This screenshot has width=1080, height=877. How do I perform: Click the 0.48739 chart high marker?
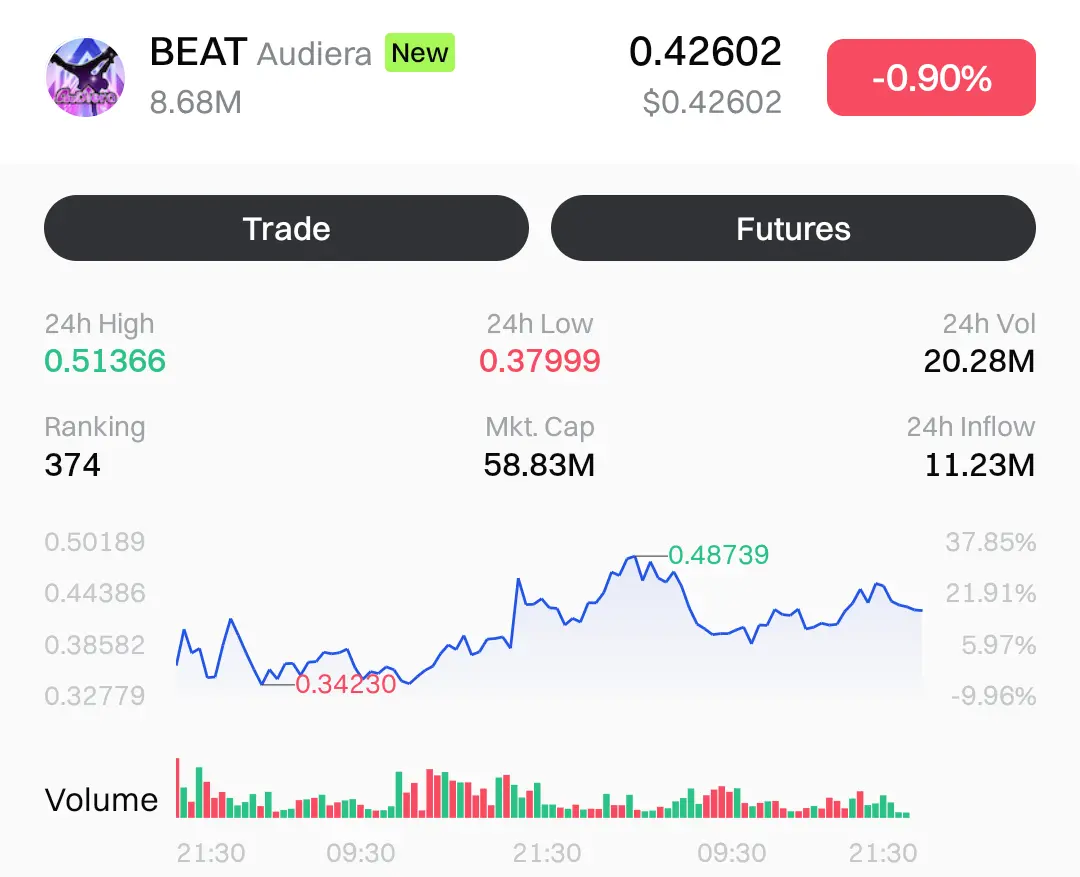coord(718,555)
